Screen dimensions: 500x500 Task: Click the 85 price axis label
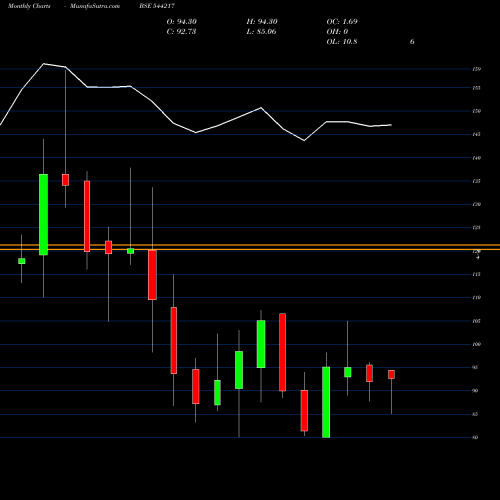pyautogui.click(x=475, y=414)
